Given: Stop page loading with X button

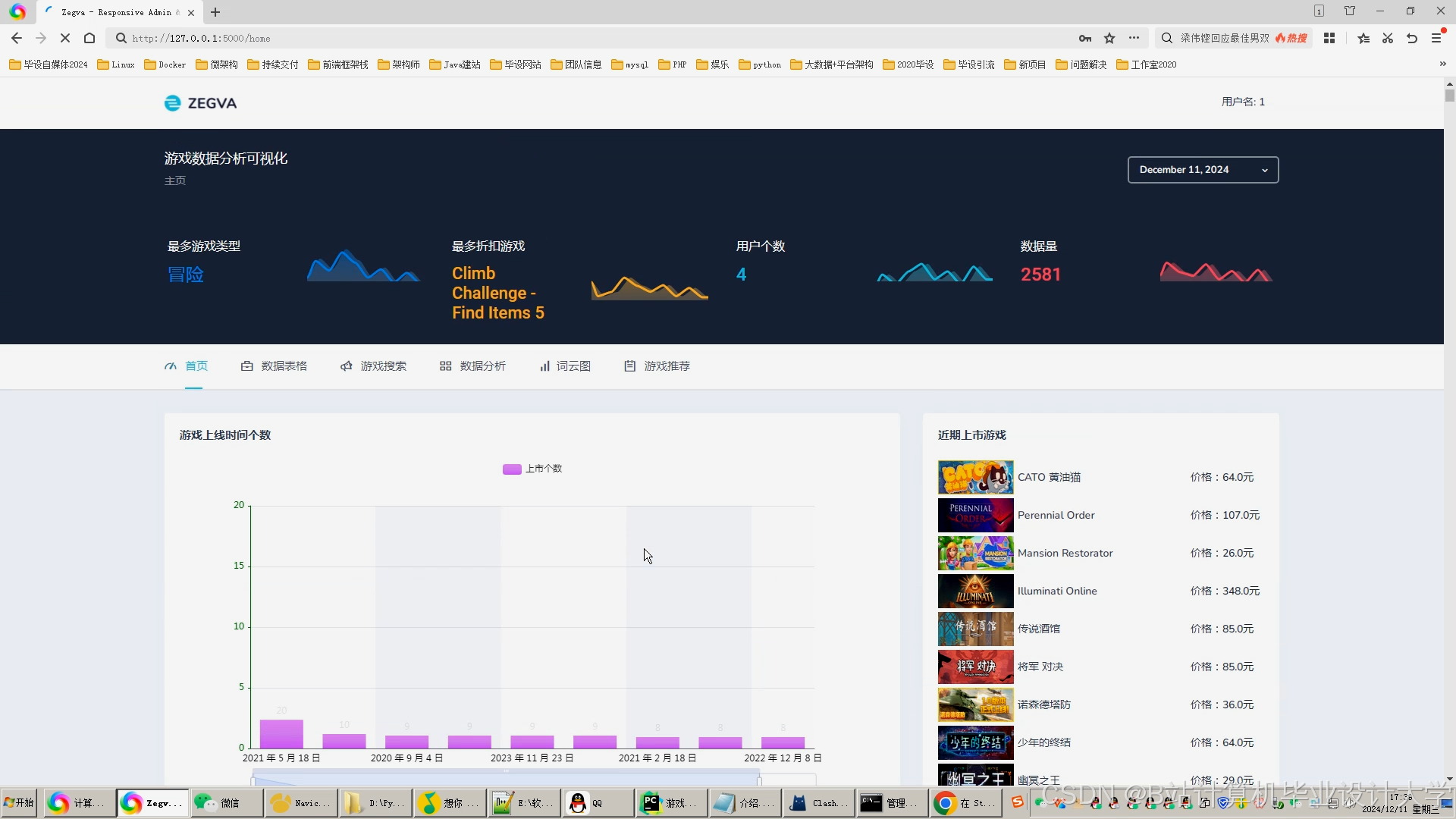Looking at the screenshot, I should [65, 38].
